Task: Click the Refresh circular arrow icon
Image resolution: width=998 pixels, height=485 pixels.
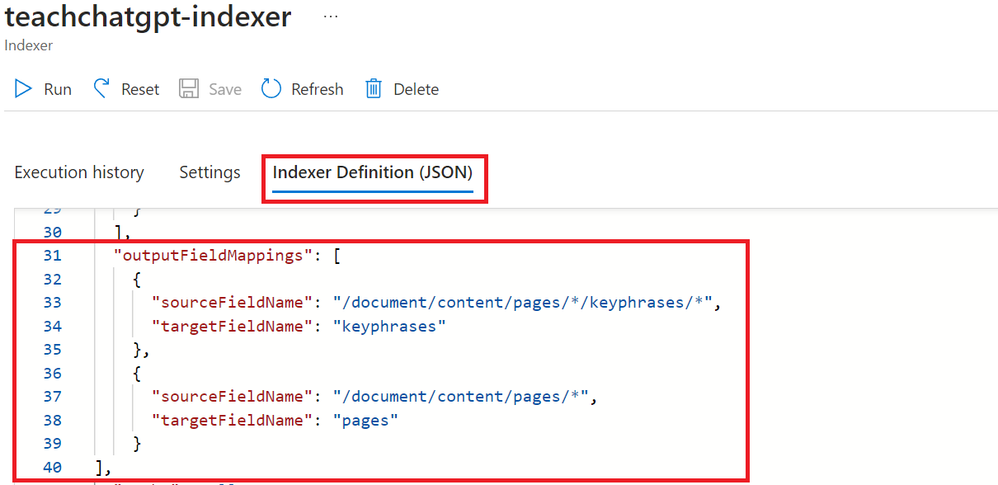Action: coord(271,88)
